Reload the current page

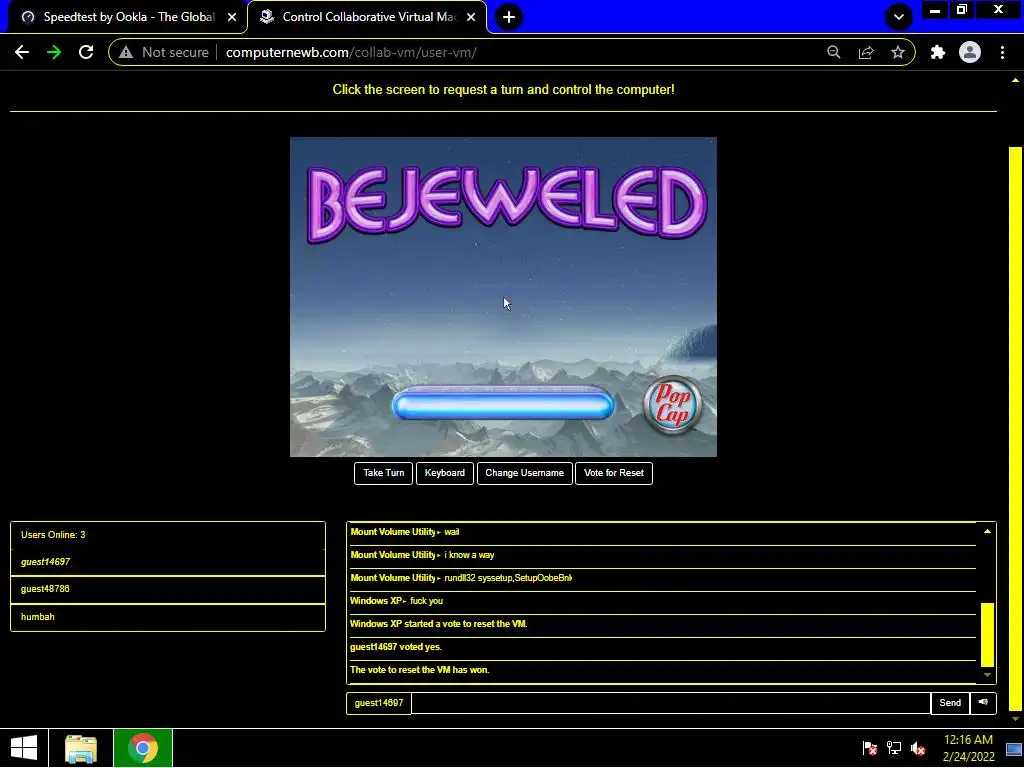(x=86, y=52)
